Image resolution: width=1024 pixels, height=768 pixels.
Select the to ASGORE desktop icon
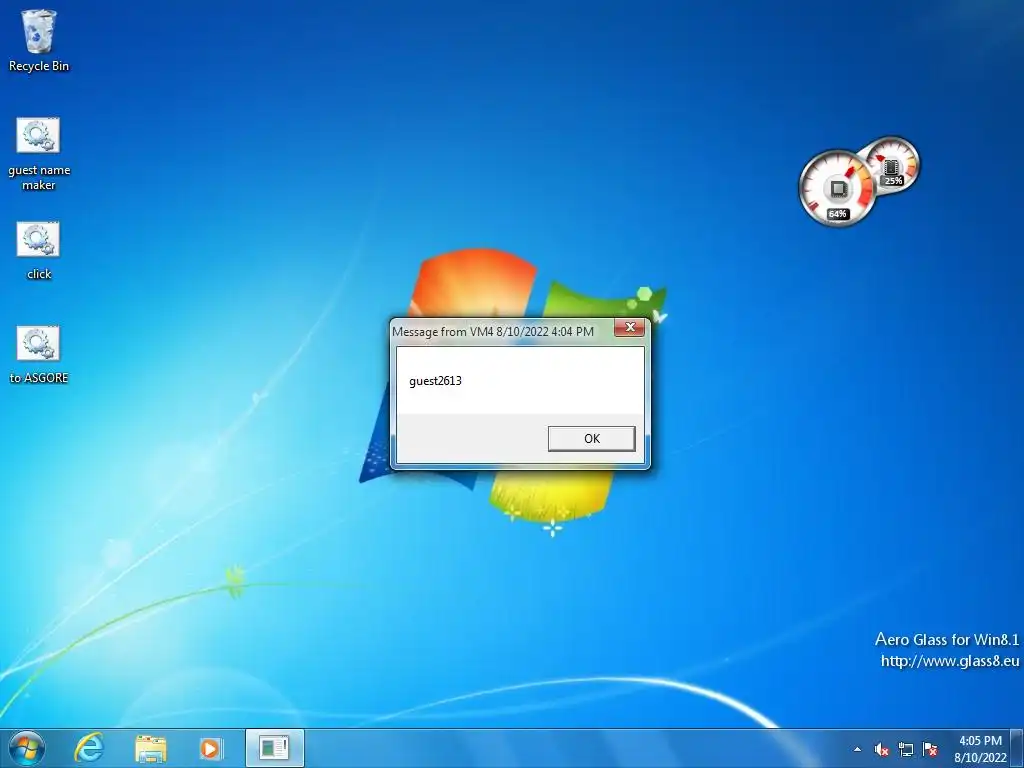tap(39, 355)
